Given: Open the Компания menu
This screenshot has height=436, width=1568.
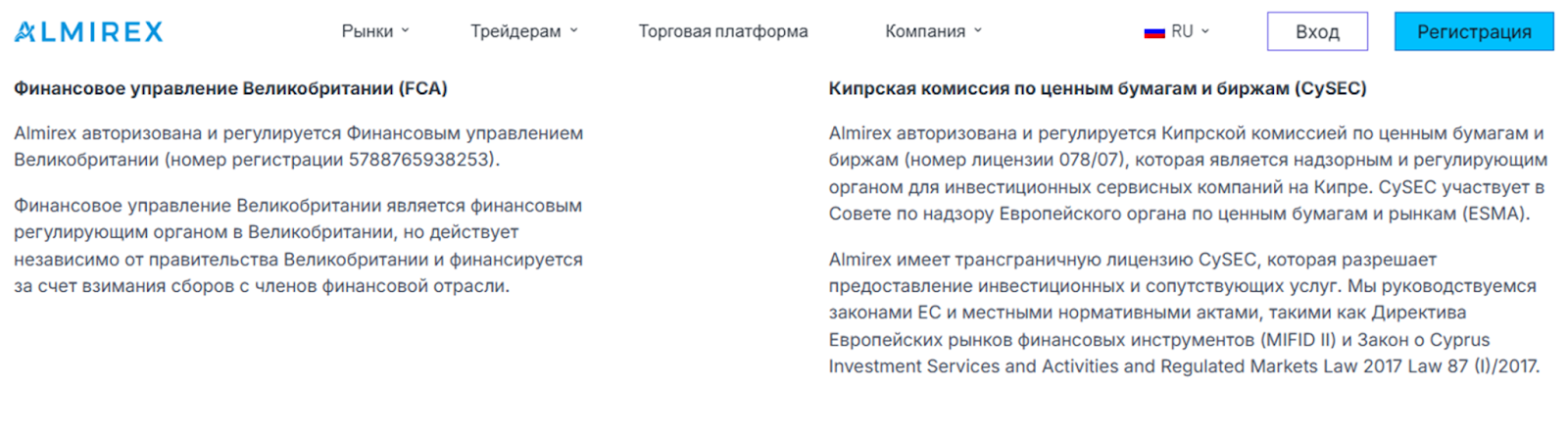Looking at the screenshot, I should point(925,31).
